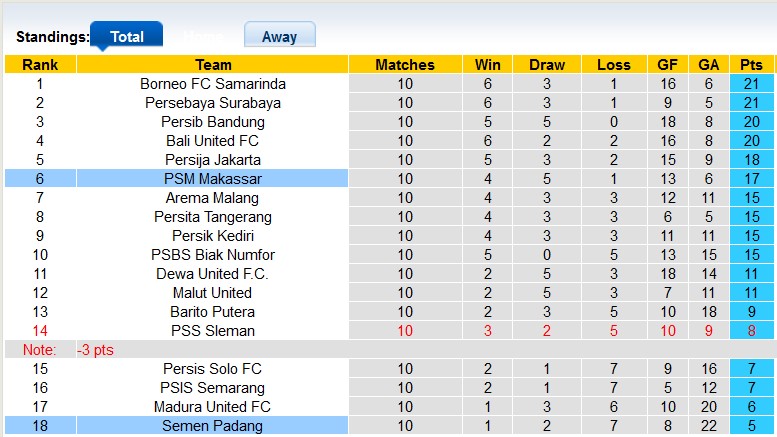The width and height of the screenshot is (777, 437).
Task: Open Arema Malang team link
Action: click(212, 198)
